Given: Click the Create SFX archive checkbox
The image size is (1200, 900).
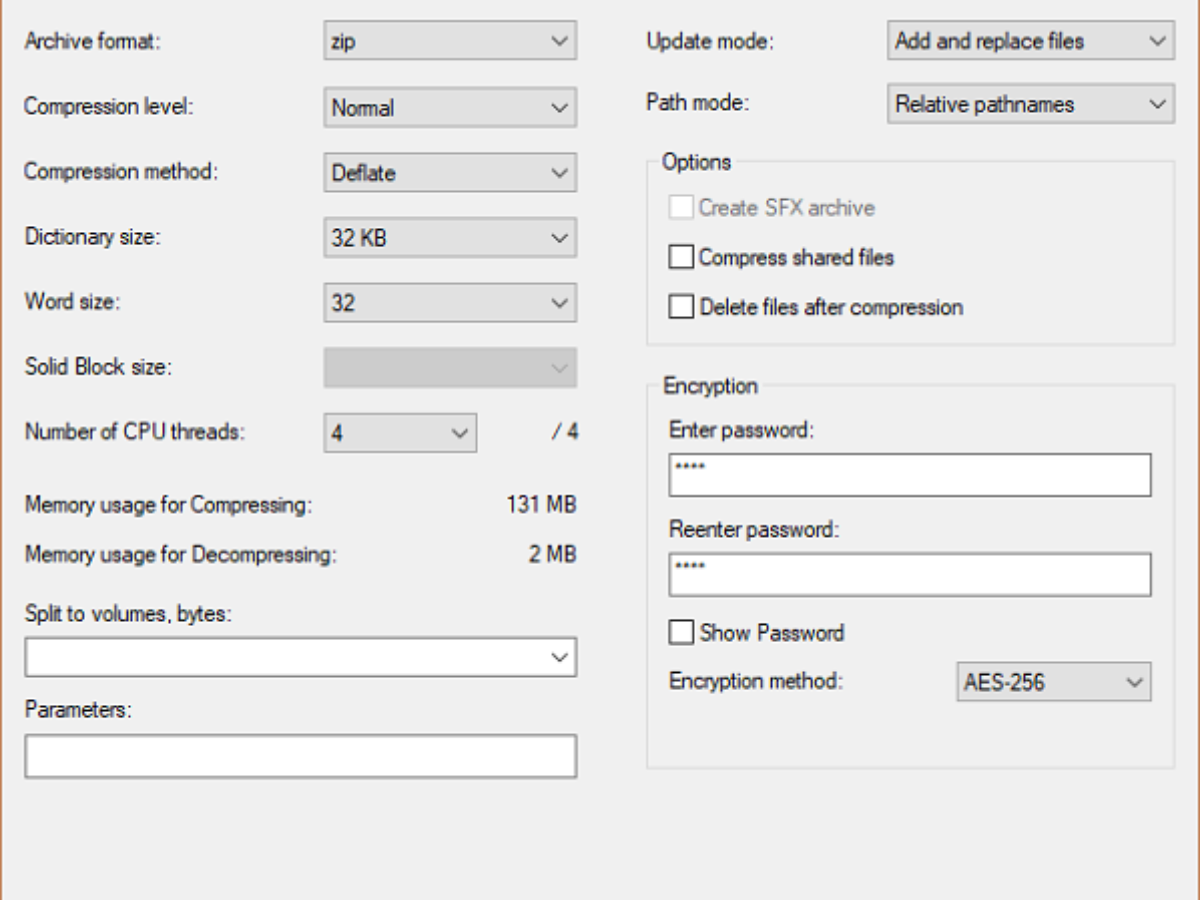Looking at the screenshot, I should (681, 208).
